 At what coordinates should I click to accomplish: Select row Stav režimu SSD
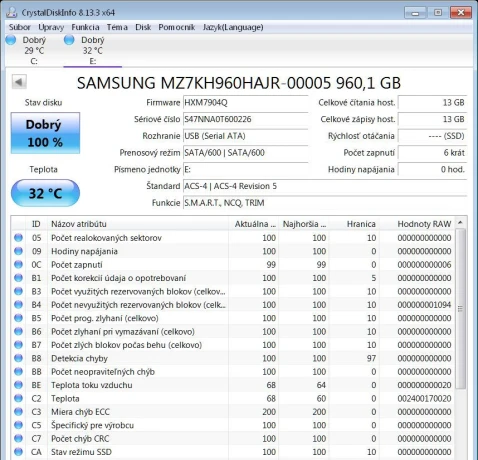[x=233, y=452]
